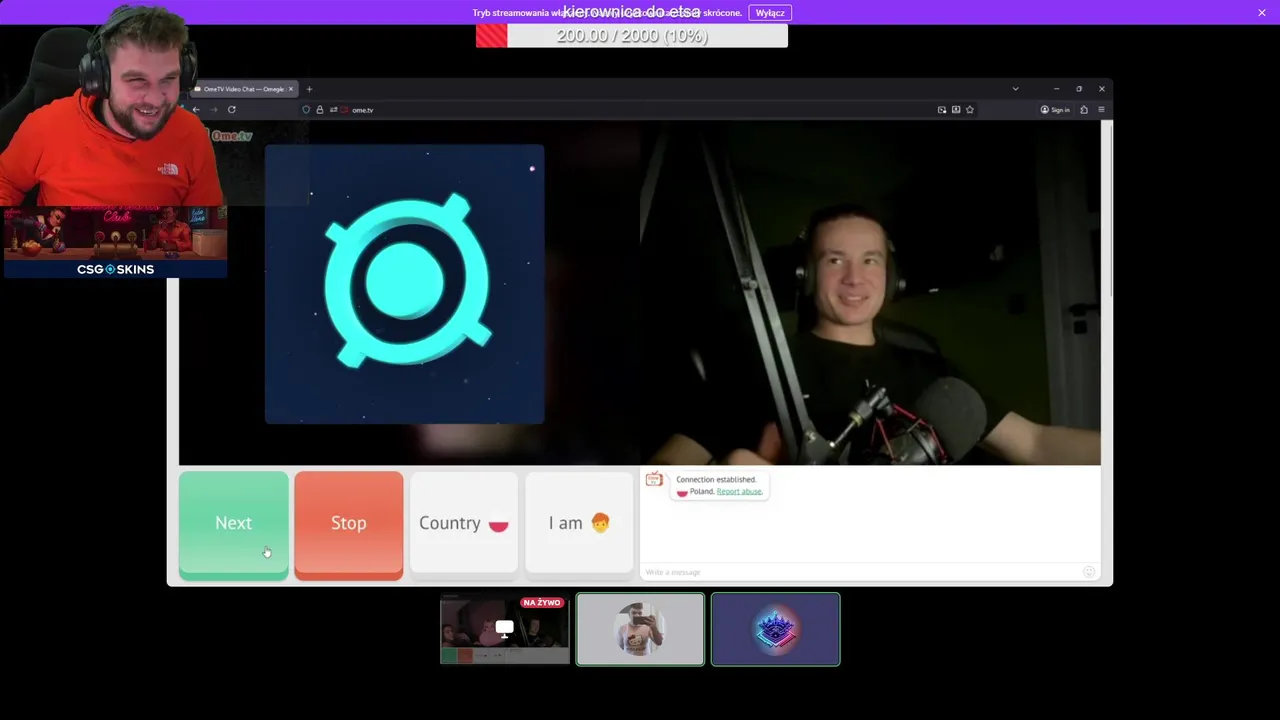Bookmark page with the star icon
This screenshot has width=1280, height=720.
[969, 110]
